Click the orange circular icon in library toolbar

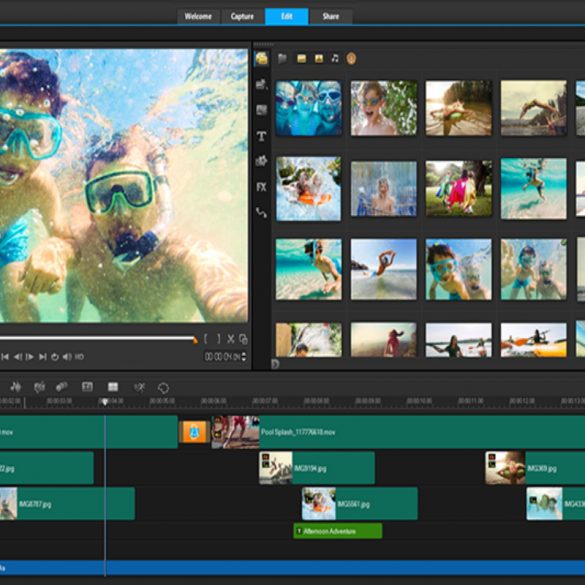351,58
